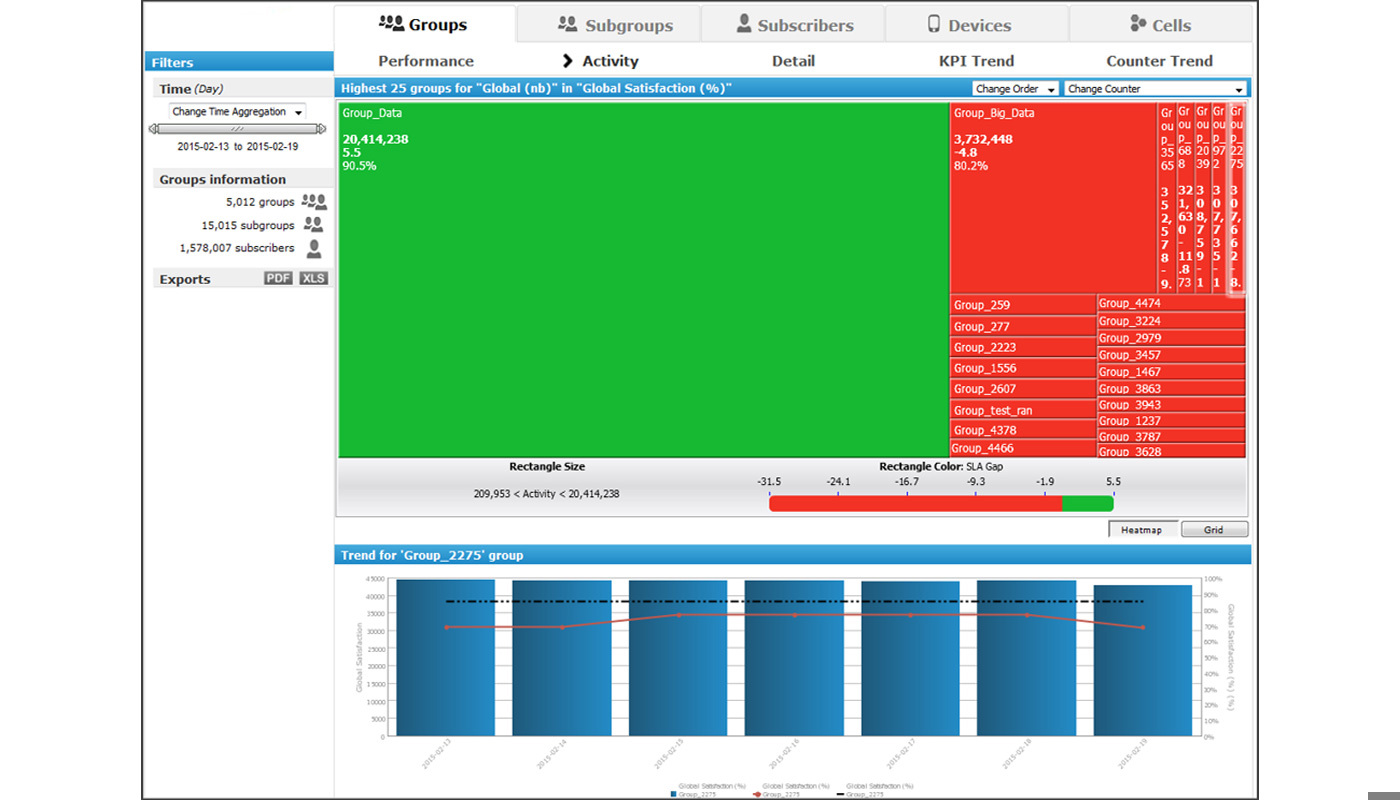Select the Group_3943 heatmap cell

pyautogui.click(x=1171, y=404)
